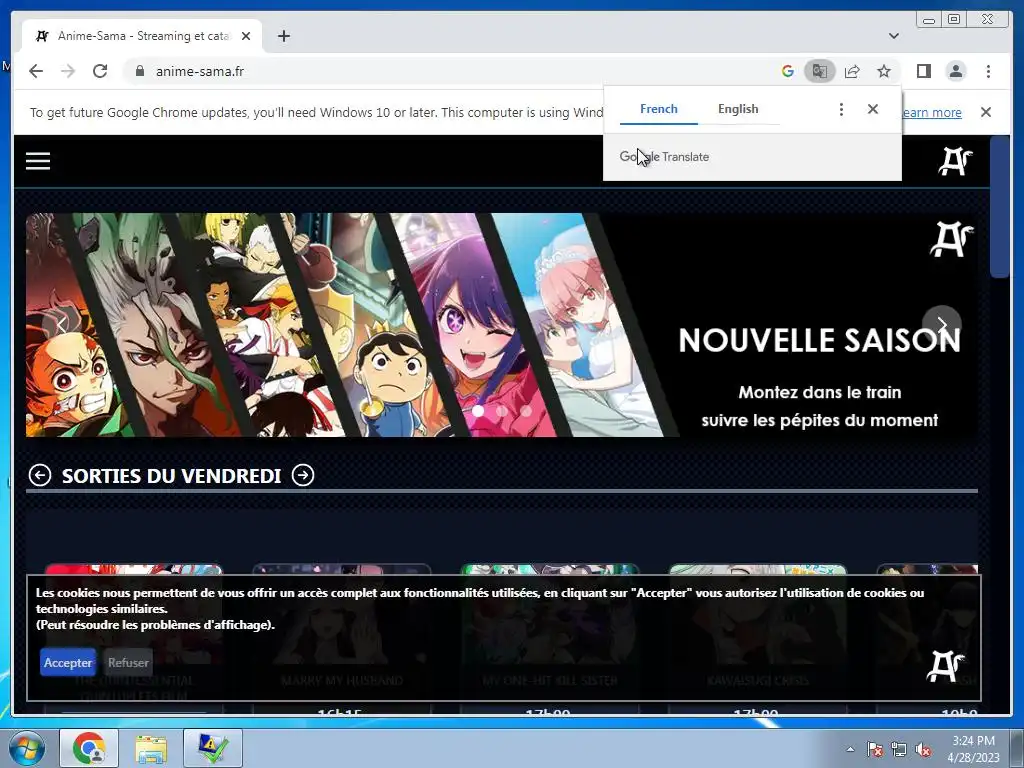Select French in the translate popup

click(x=658, y=109)
